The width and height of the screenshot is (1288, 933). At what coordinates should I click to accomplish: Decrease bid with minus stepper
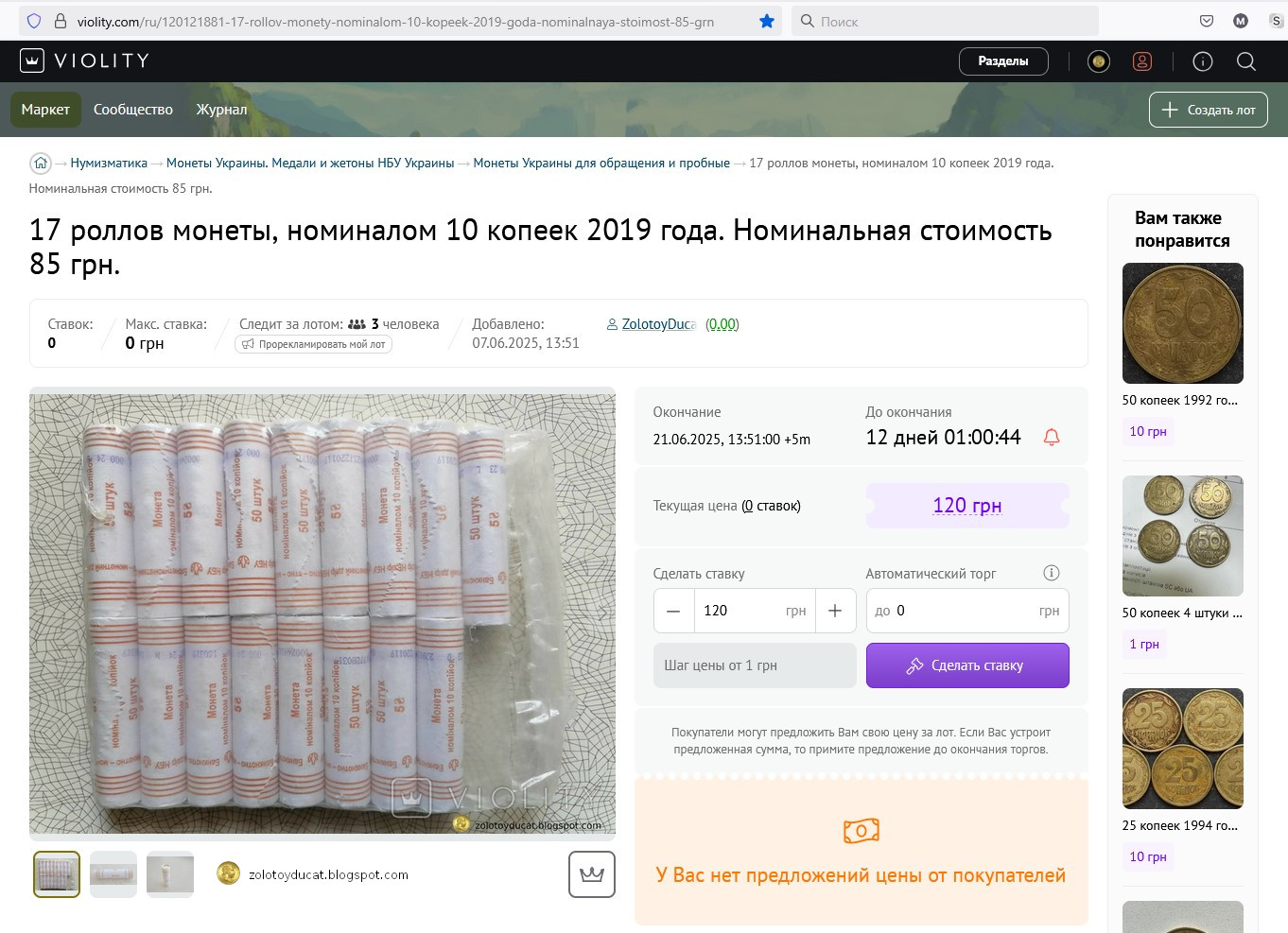point(673,611)
